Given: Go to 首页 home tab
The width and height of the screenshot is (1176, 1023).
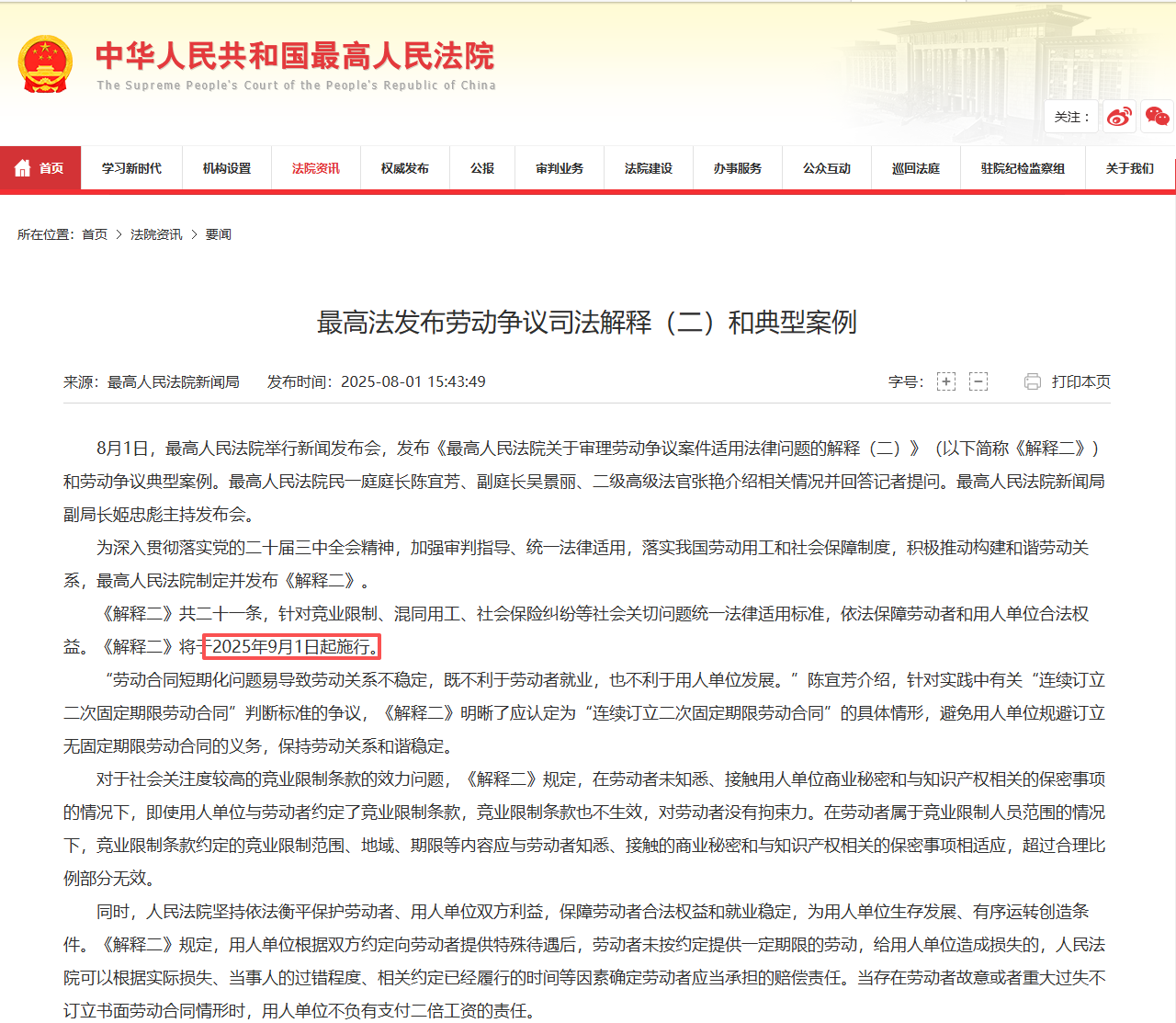Looking at the screenshot, I should click(x=40, y=168).
